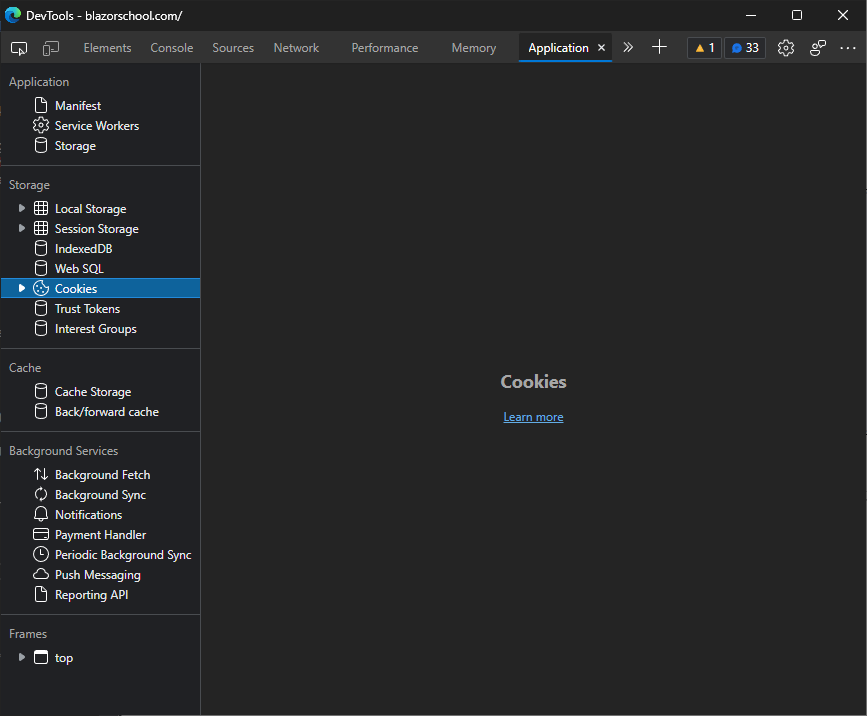Switch to the Network tab

(296, 48)
